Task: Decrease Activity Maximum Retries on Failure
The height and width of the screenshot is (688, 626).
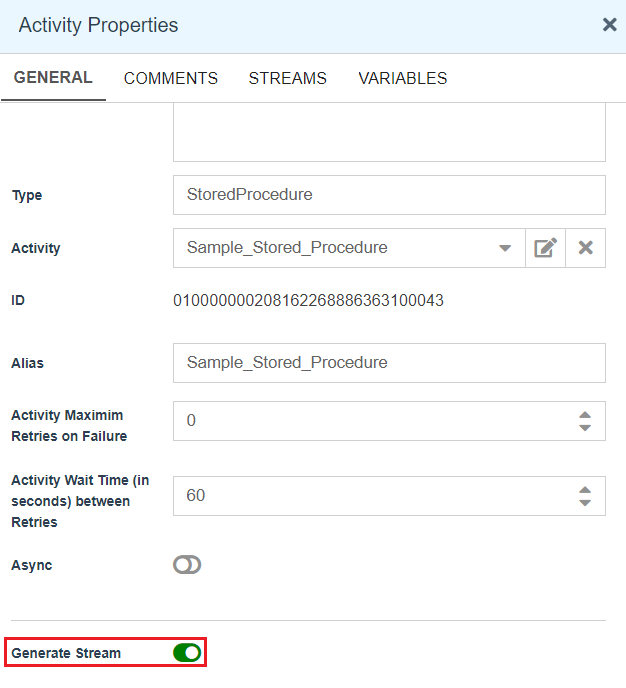Action: pyautogui.click(x=585, y=428)
